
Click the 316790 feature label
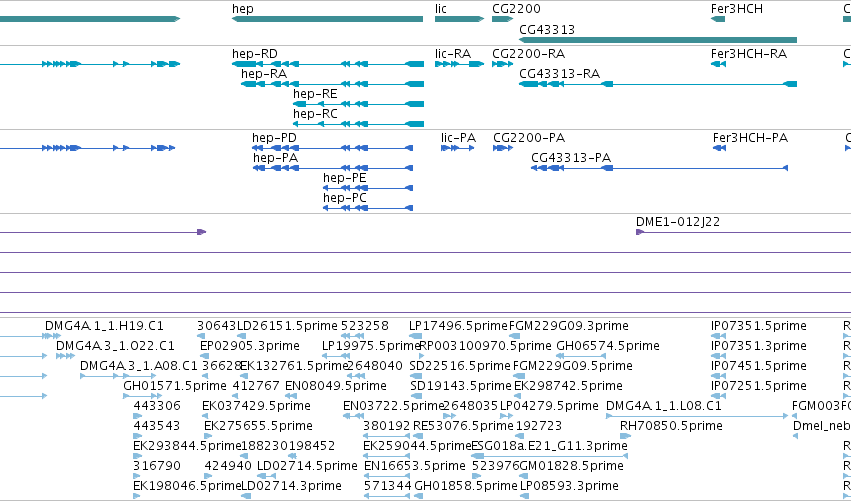(x=157, y=466)
